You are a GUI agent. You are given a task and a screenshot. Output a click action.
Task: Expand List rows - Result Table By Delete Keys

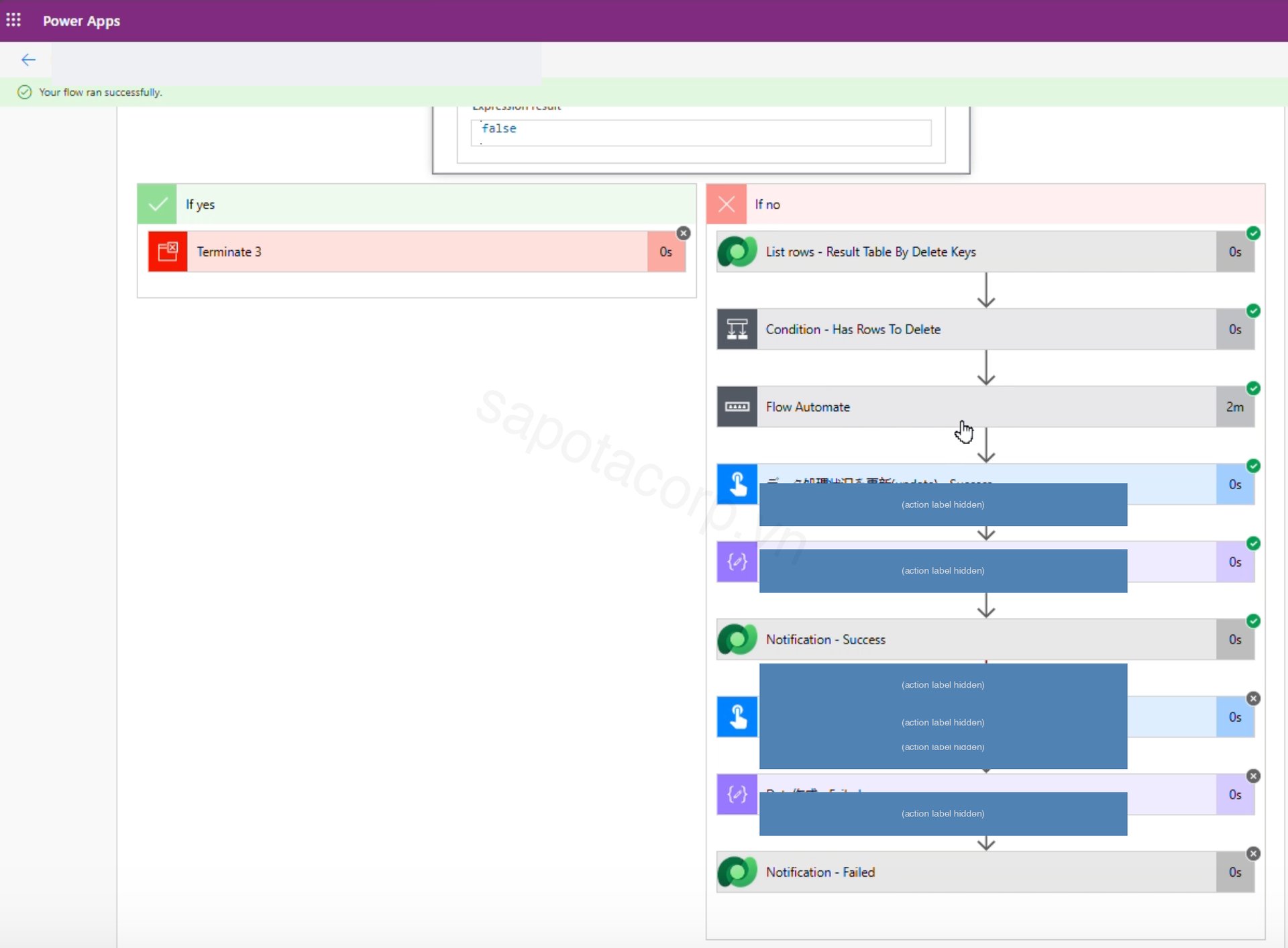coord(985,252)
